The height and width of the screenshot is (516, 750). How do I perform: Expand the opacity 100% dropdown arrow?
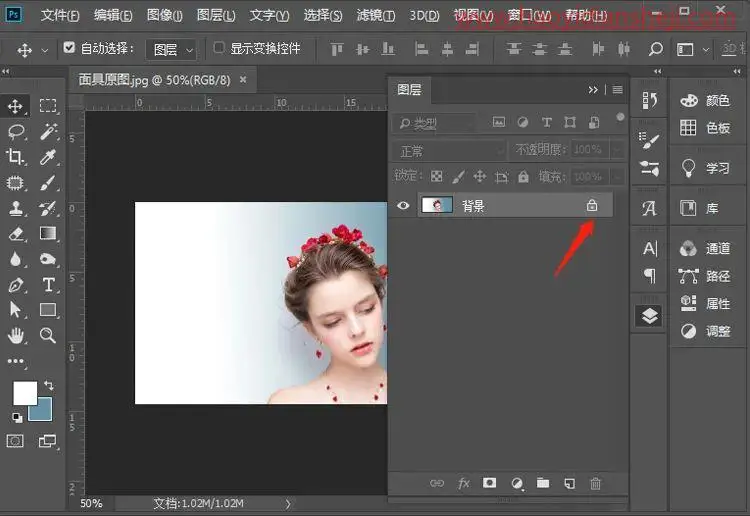[618, 150]
